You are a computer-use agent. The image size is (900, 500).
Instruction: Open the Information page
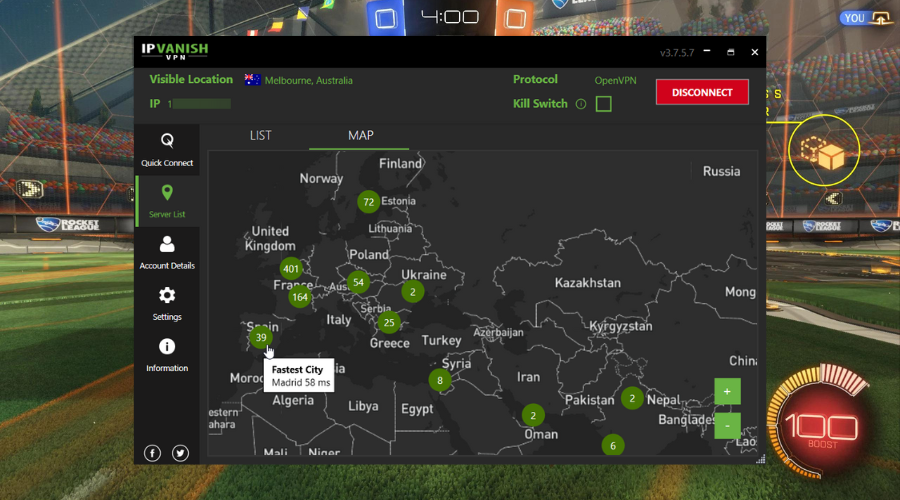pyautogui.click(x=167, y=353)
